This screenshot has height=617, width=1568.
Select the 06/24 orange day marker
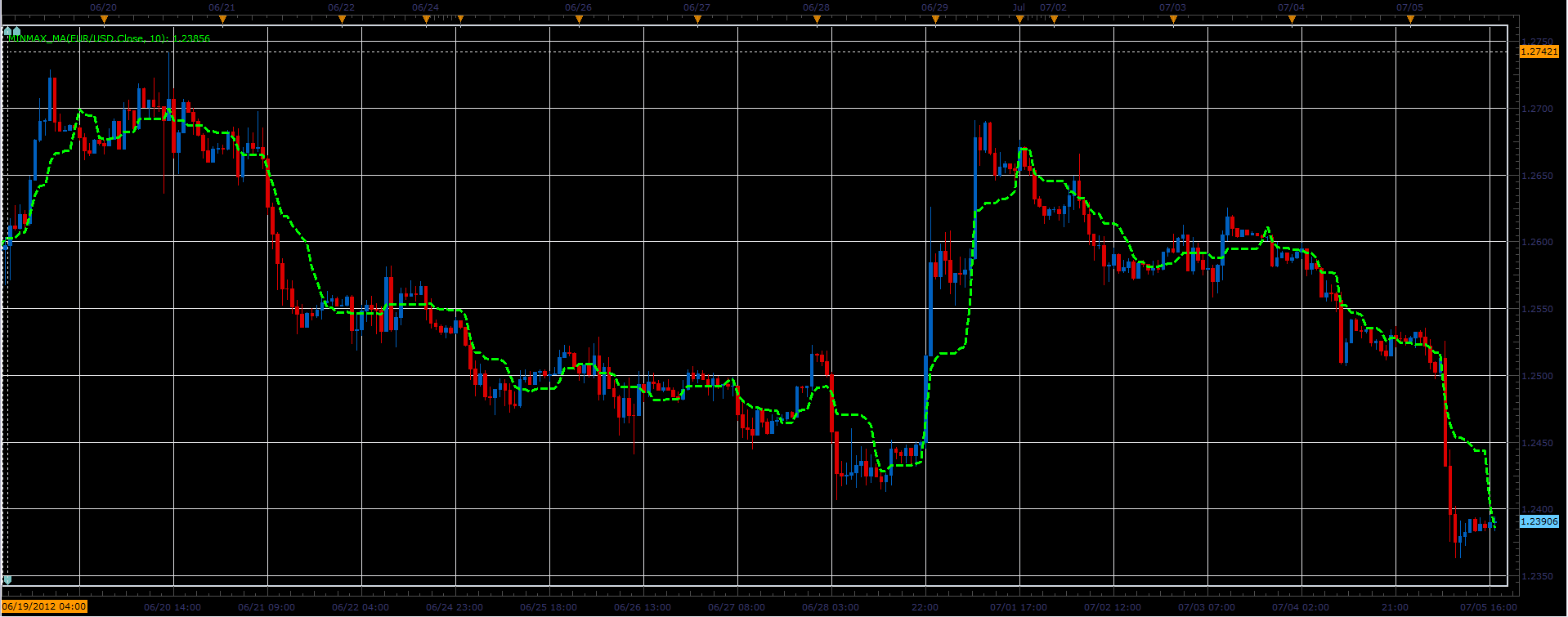click(x=426, y=20)
